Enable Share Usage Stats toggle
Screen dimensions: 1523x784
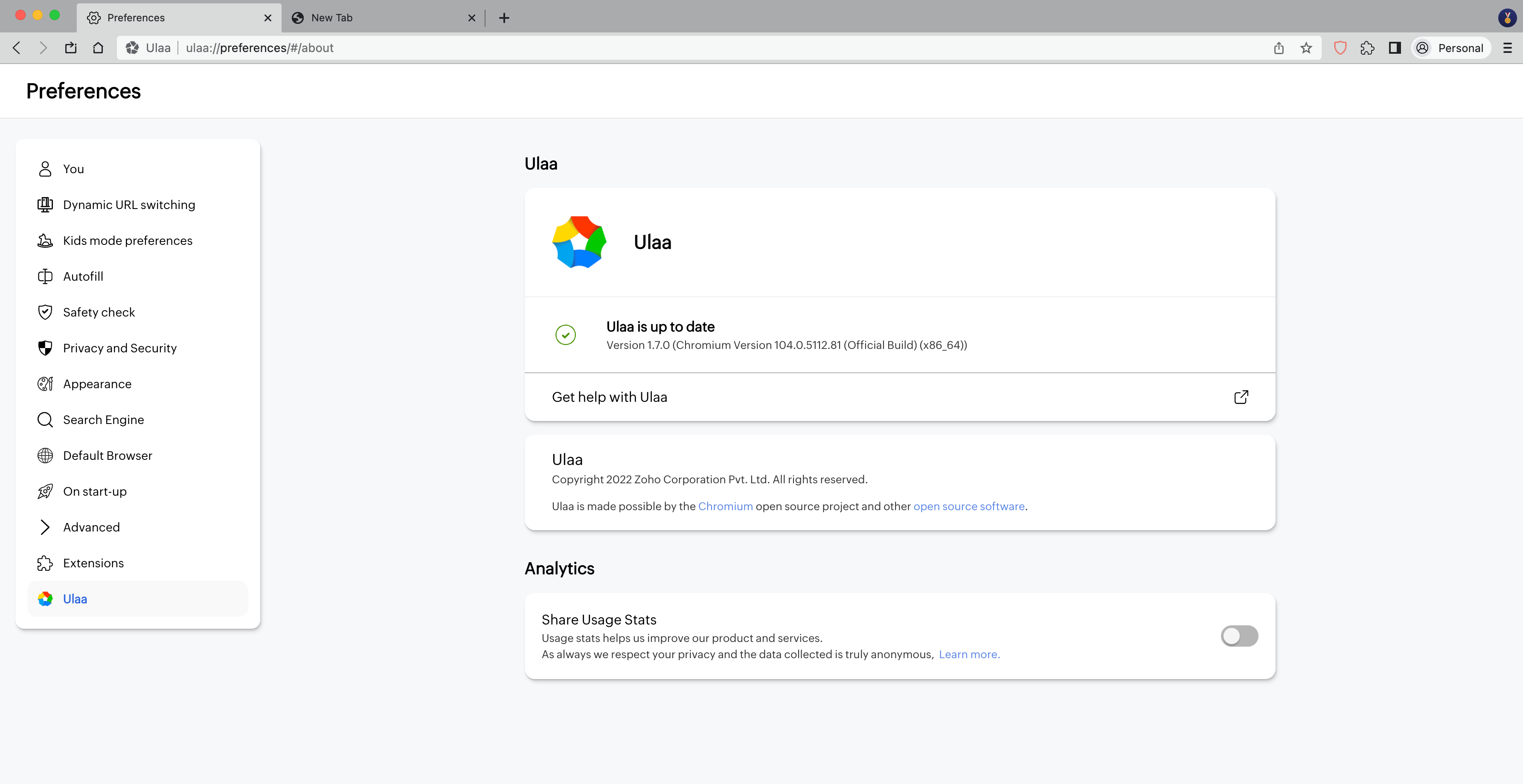pyautogui.click(x=1239, y=636)
